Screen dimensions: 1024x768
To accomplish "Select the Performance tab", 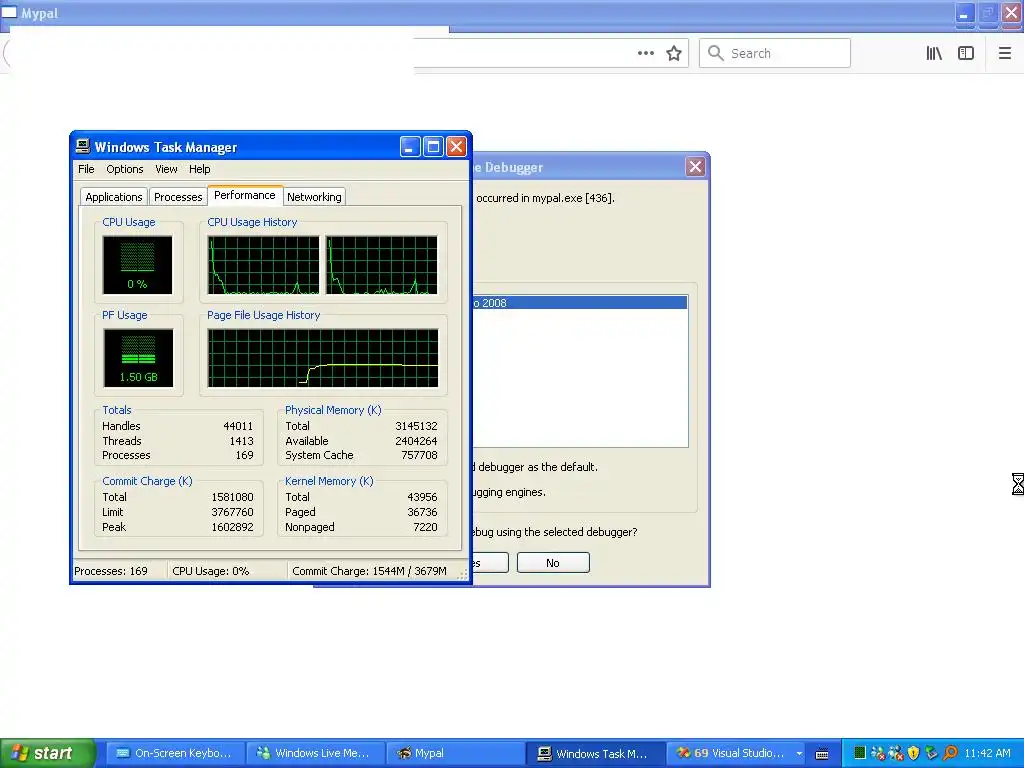I will pyautogui.click(x=245, y=195).
